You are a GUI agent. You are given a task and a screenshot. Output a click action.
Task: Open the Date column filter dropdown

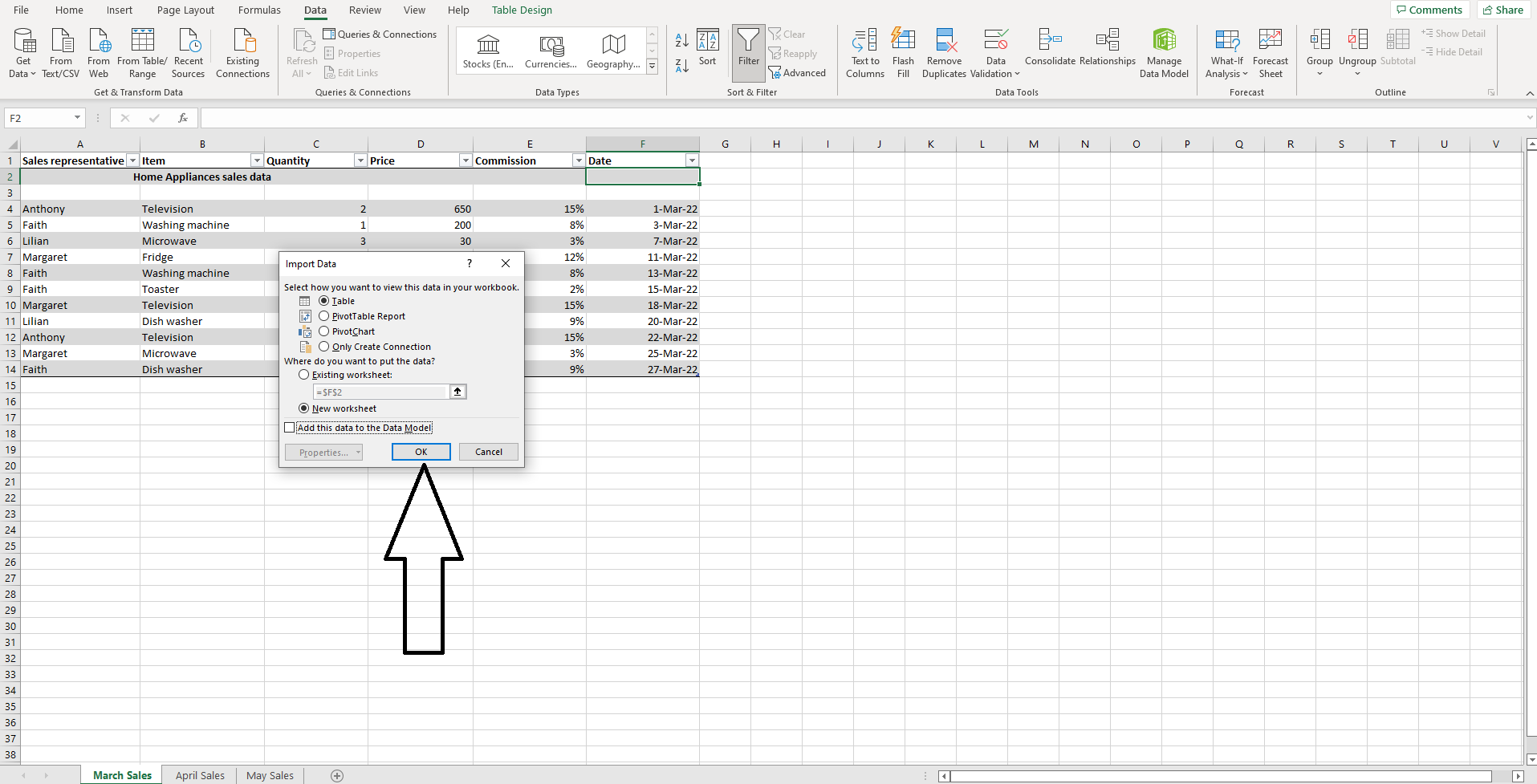tap(691, 160)
